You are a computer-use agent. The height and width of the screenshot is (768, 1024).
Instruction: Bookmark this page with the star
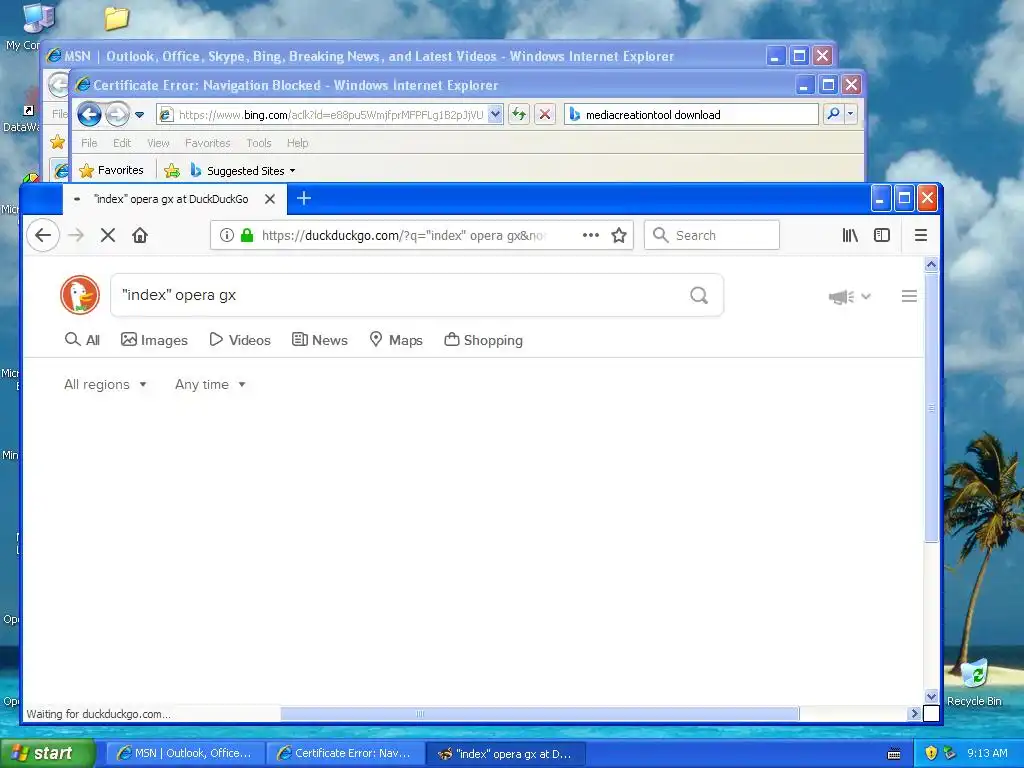(x=619, y=235)
